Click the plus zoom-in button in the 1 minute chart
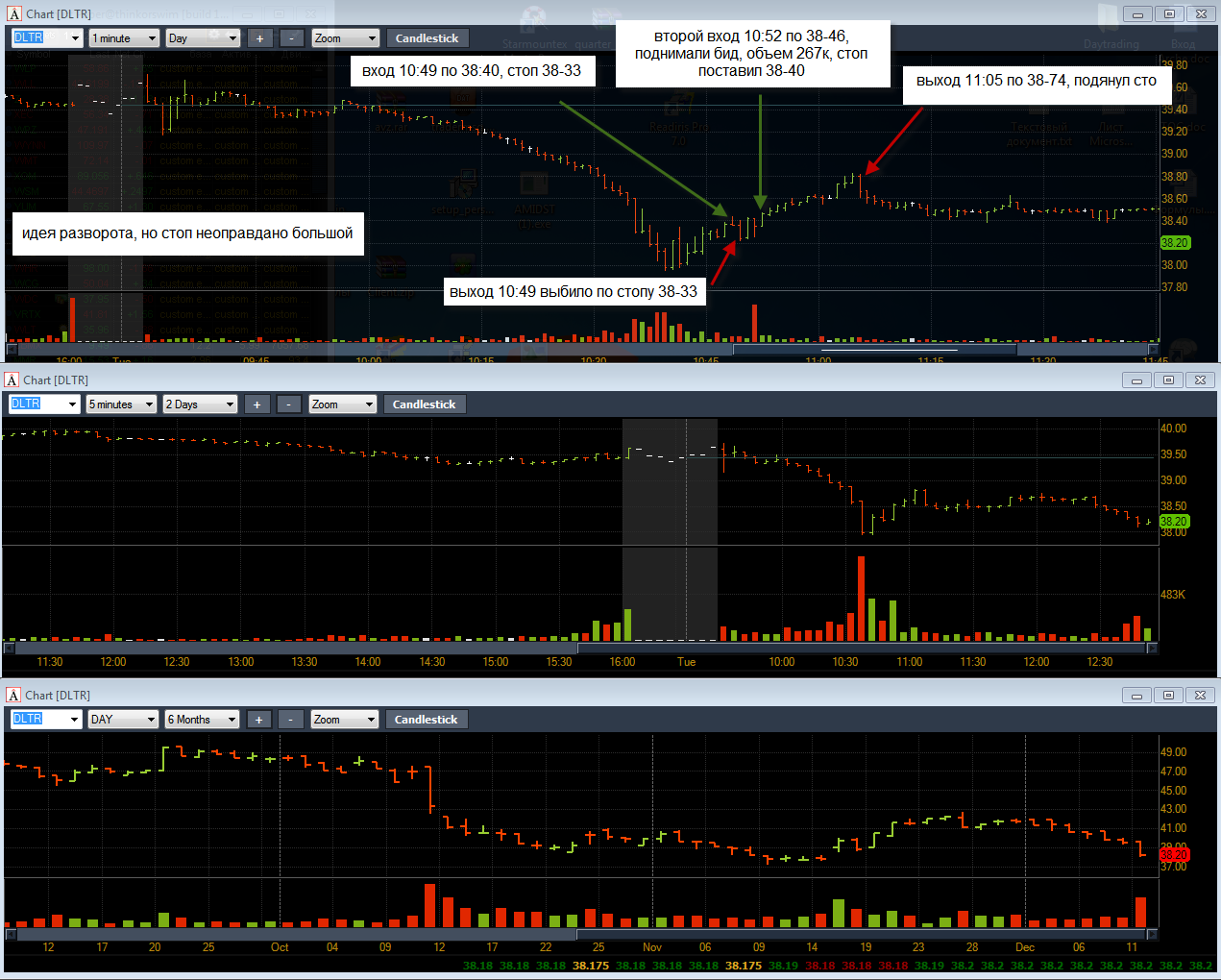The width and height of the screenshot is (1221, 980). tap(260, 38)
